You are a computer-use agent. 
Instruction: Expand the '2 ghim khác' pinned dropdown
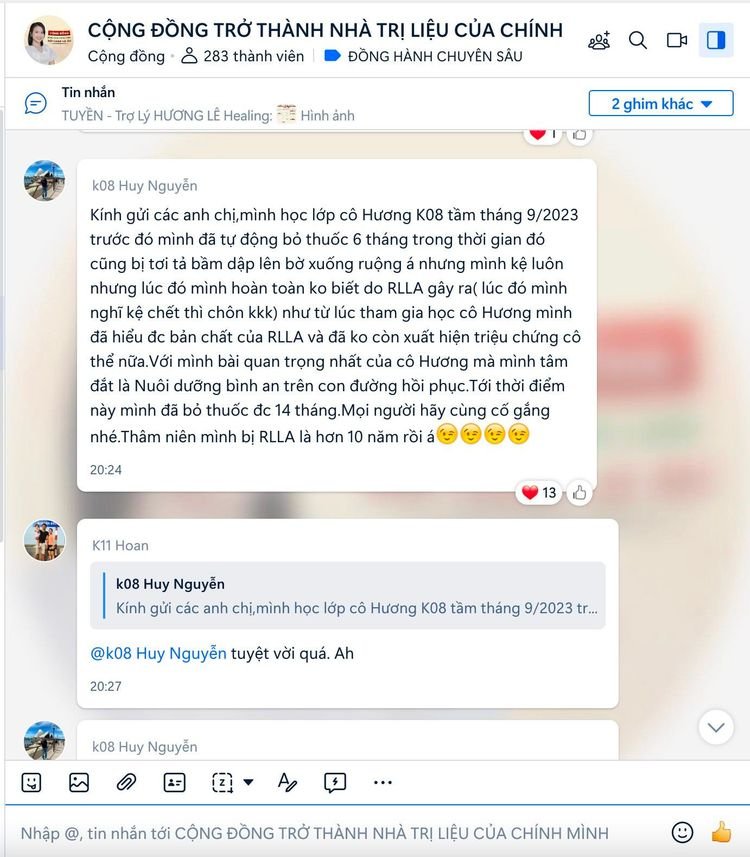[x=661, y=103]
